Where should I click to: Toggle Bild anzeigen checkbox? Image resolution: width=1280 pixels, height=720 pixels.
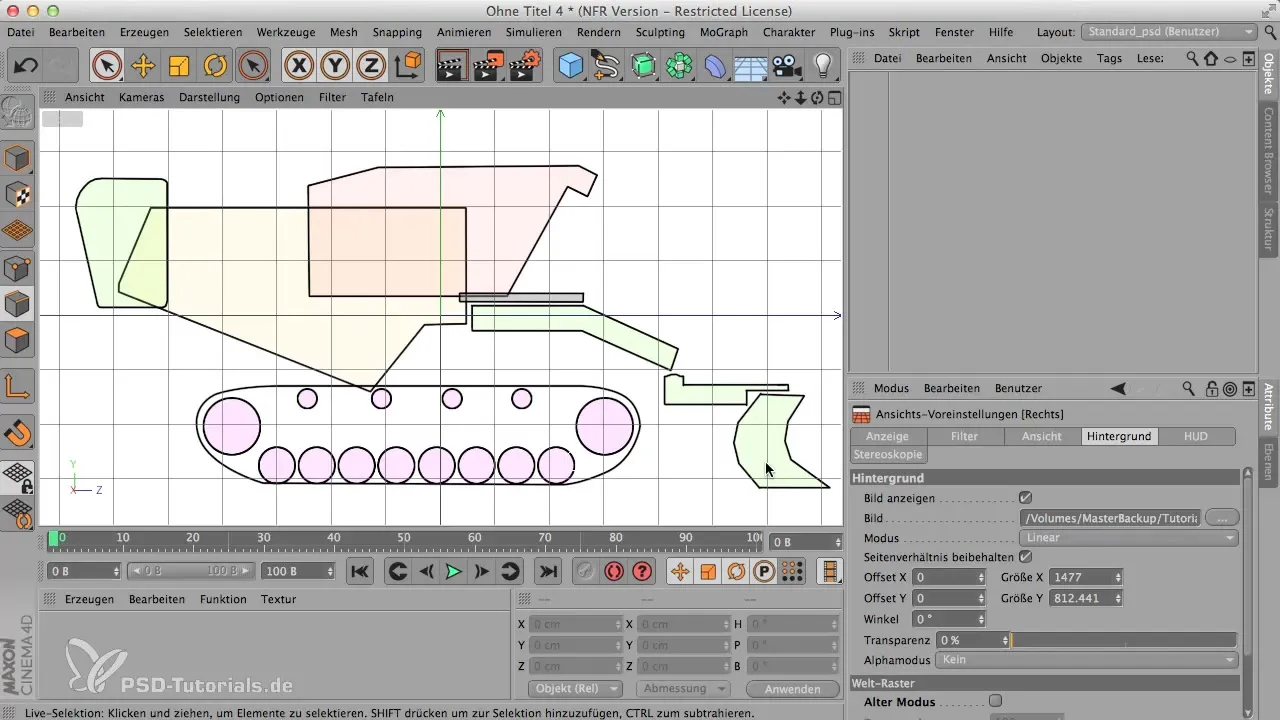click(1025, 497)
